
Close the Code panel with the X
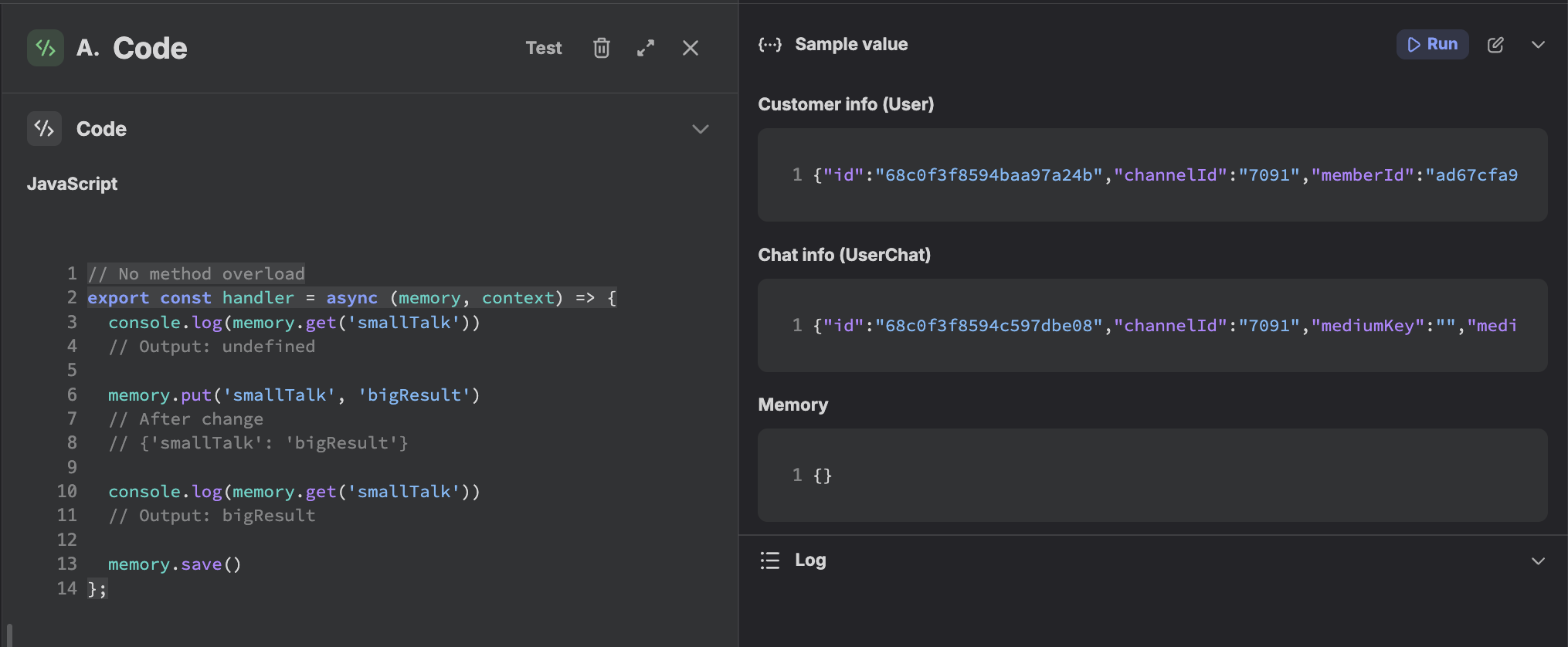tap(691, 48)
